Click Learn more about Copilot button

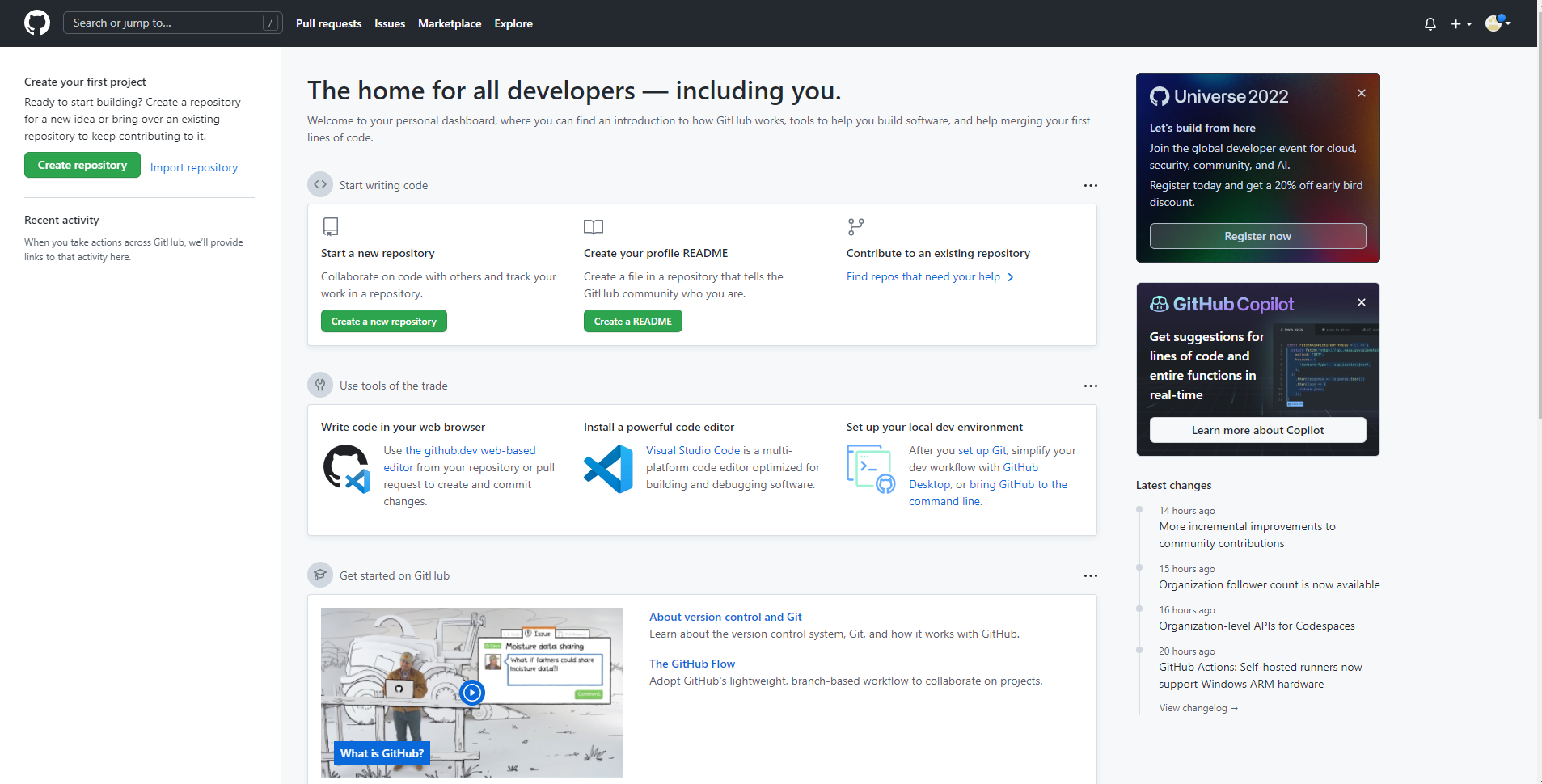click(1257, 430)
